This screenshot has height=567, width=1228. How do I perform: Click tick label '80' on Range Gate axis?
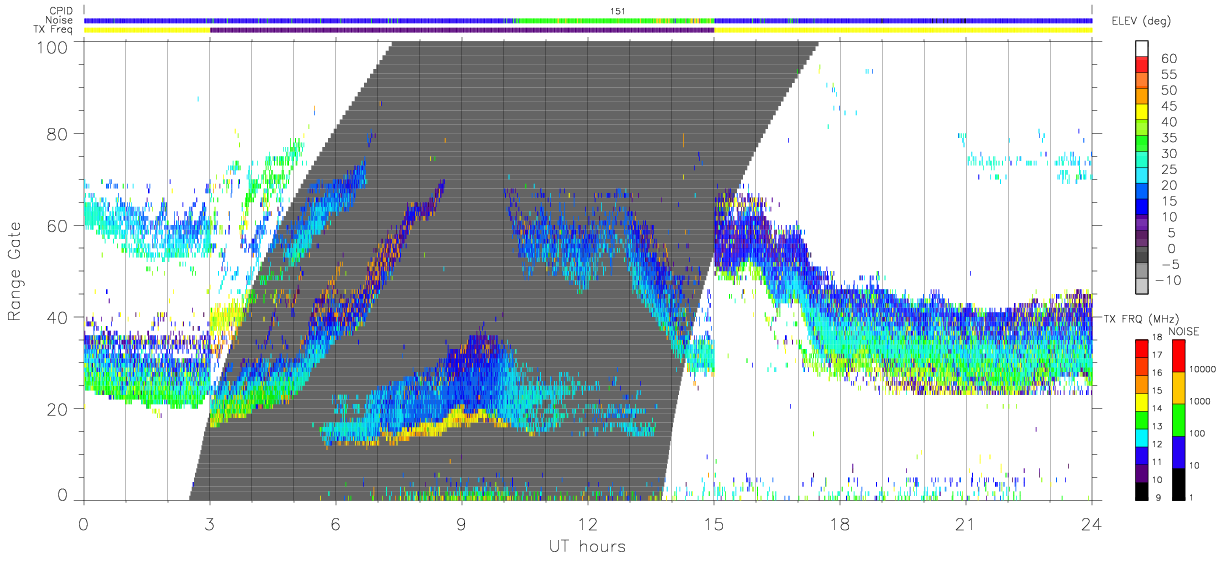[58, 134]
